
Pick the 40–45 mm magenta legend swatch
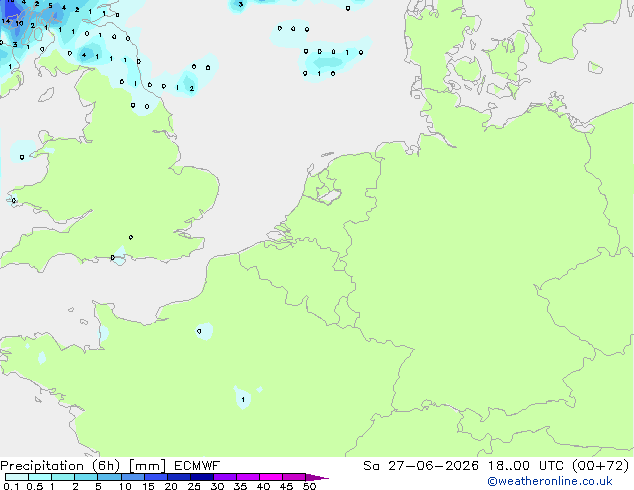point(271,477)
